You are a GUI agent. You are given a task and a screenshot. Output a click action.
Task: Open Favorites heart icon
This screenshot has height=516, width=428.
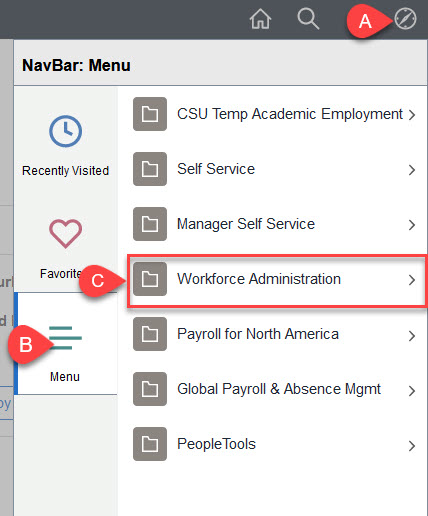pos(65,233)
